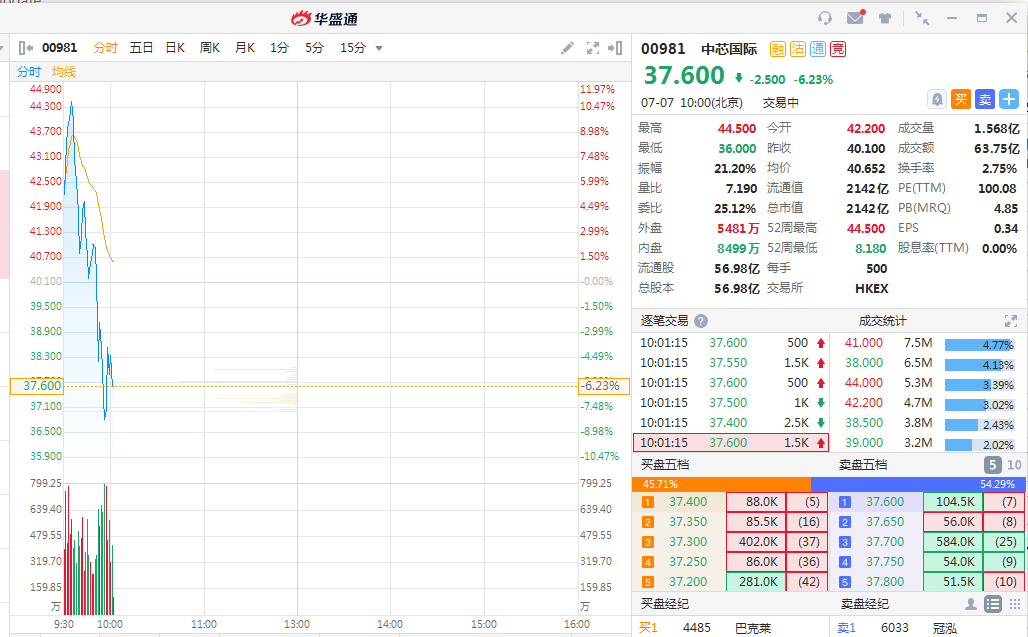Viewport: 1028px width, 637px height.
Task: Open the dropdown arrow after 15分
Action: tap(379, 48)
